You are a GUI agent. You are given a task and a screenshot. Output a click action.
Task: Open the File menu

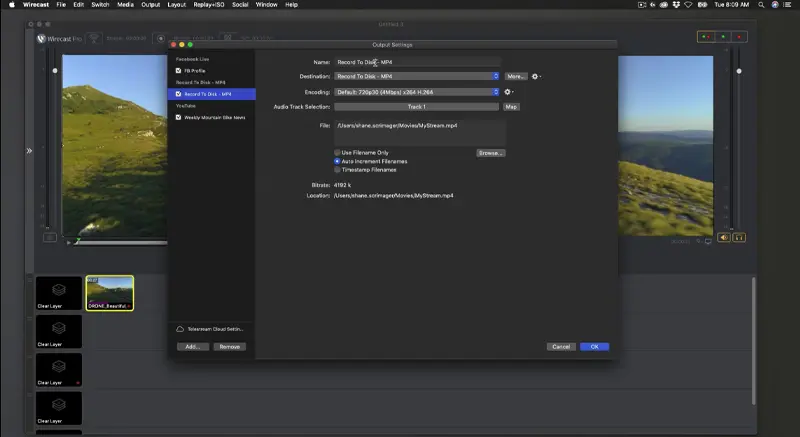pos(61,5)
